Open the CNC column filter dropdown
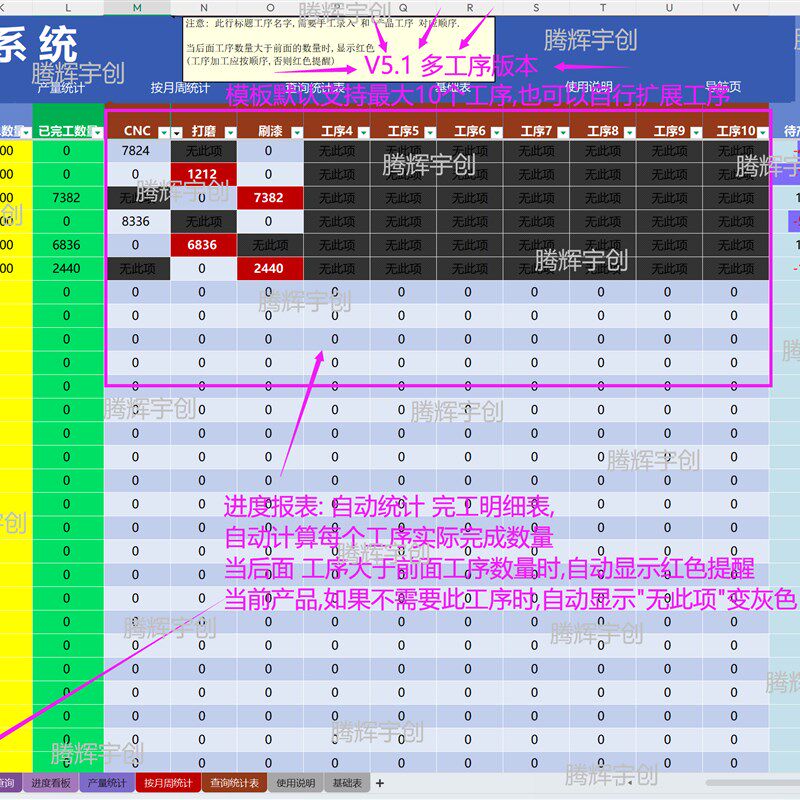Image resolution: width=800 pixels, height=800 pixels. [x=163, y=133]
